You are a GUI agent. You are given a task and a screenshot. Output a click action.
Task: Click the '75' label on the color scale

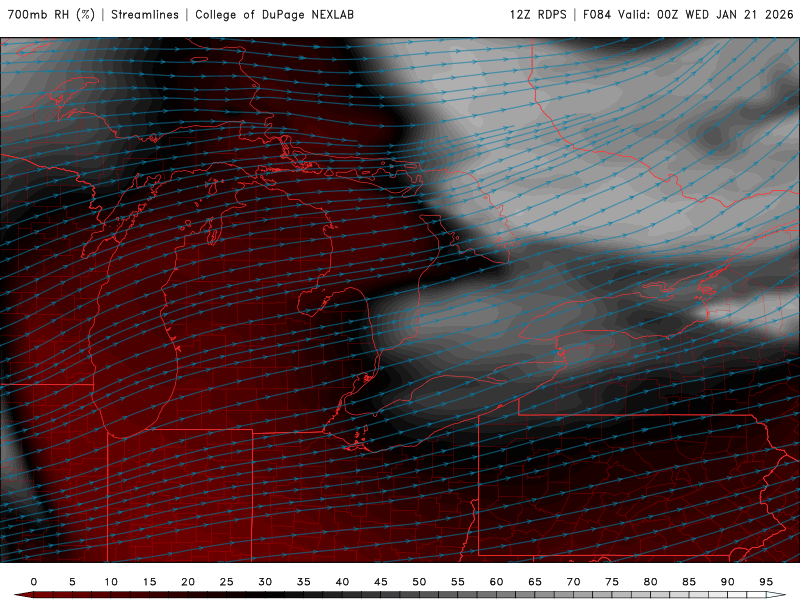[x=612, y=582]
